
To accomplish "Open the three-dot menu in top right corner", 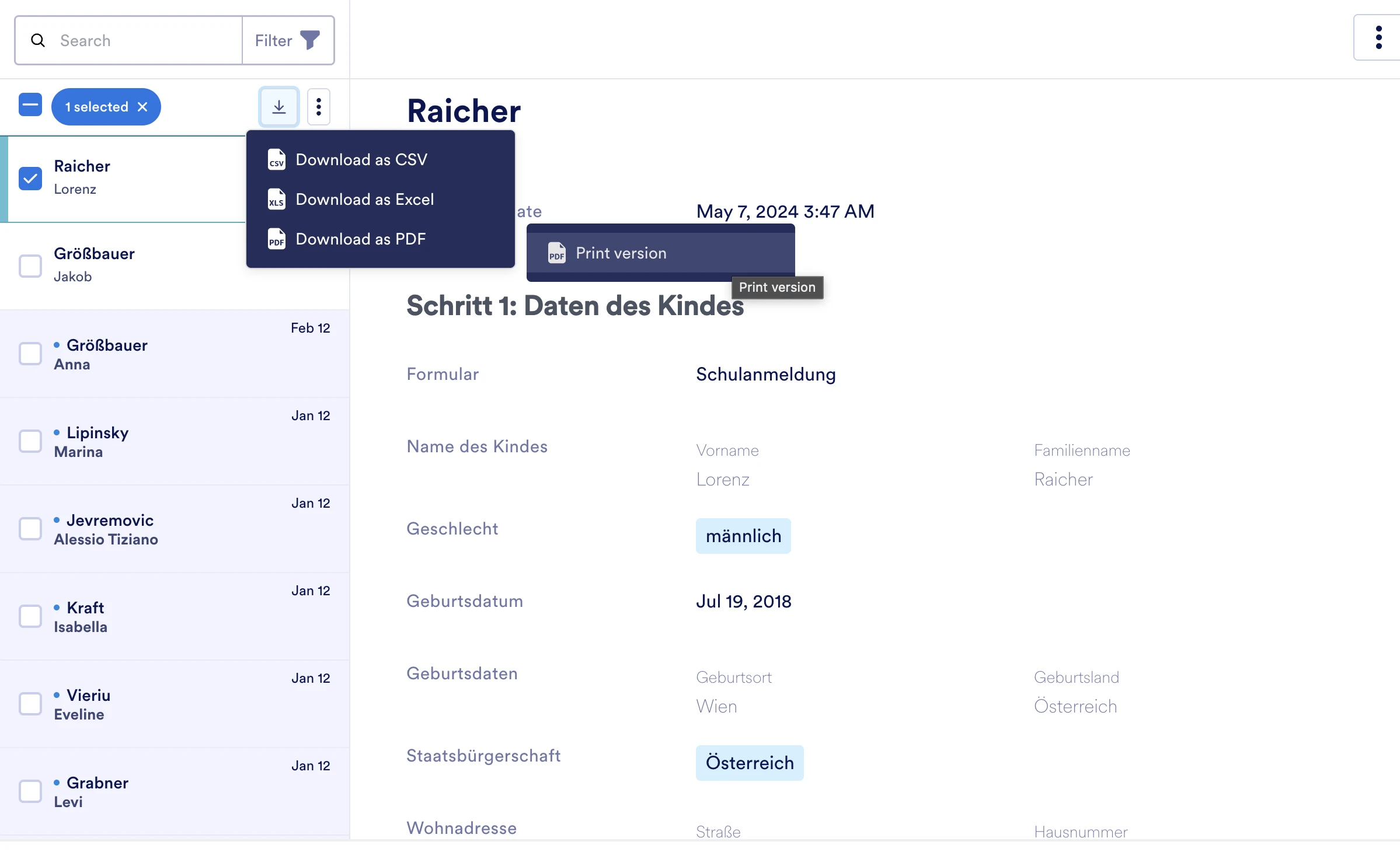I will point(1378,37).
